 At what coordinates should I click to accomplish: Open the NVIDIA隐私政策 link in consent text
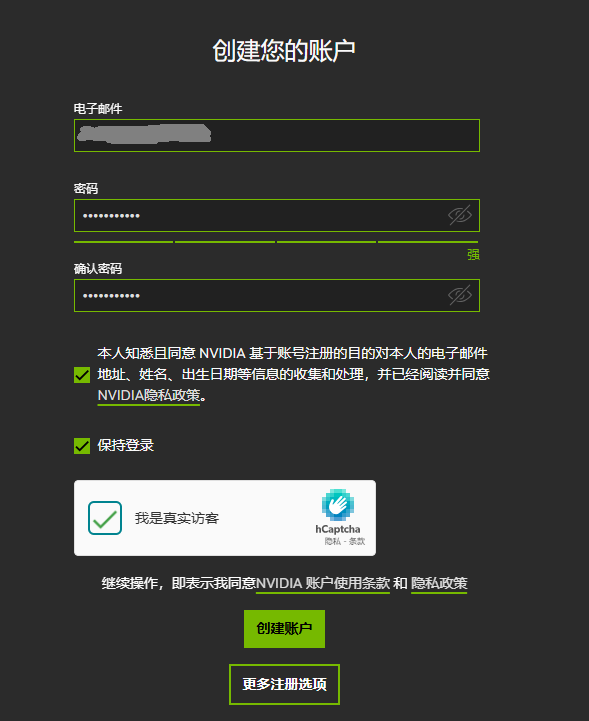(x=149, y=395)
